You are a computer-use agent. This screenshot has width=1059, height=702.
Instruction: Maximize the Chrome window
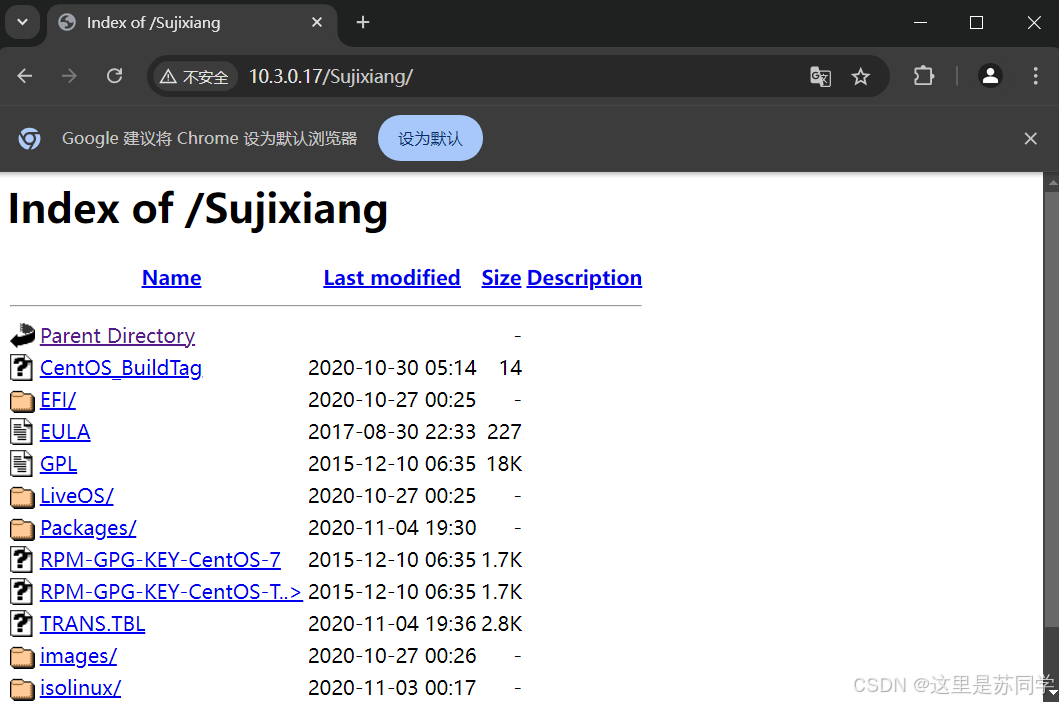click(976, 22)
